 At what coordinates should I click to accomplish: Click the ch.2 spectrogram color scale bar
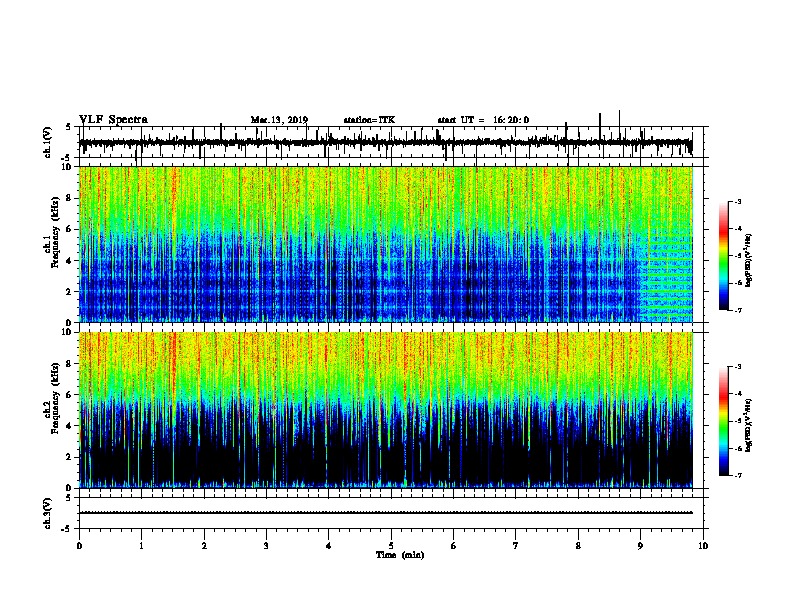(x=724, y=421)
